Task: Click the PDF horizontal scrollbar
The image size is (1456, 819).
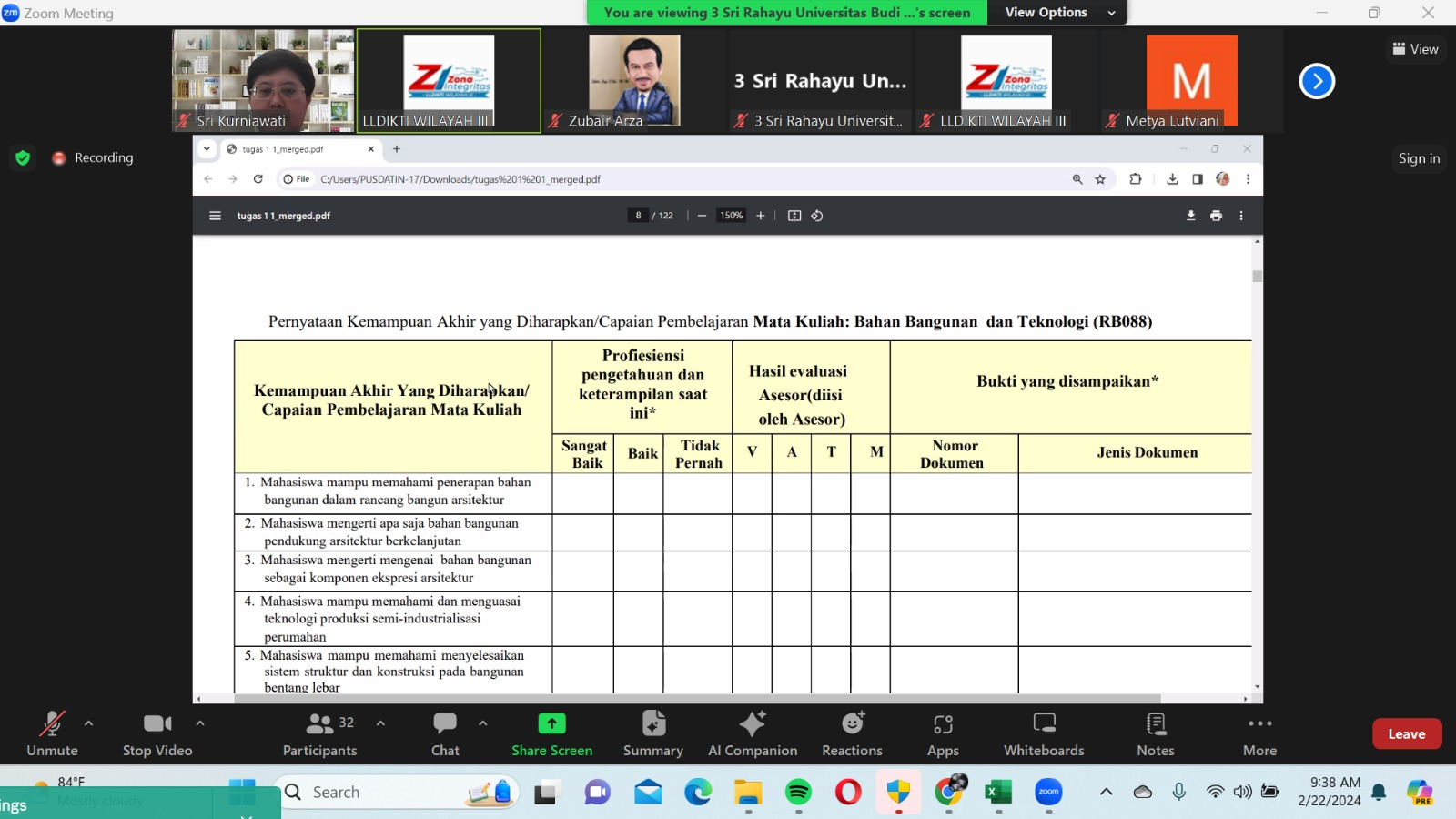Action: [697, 699]
